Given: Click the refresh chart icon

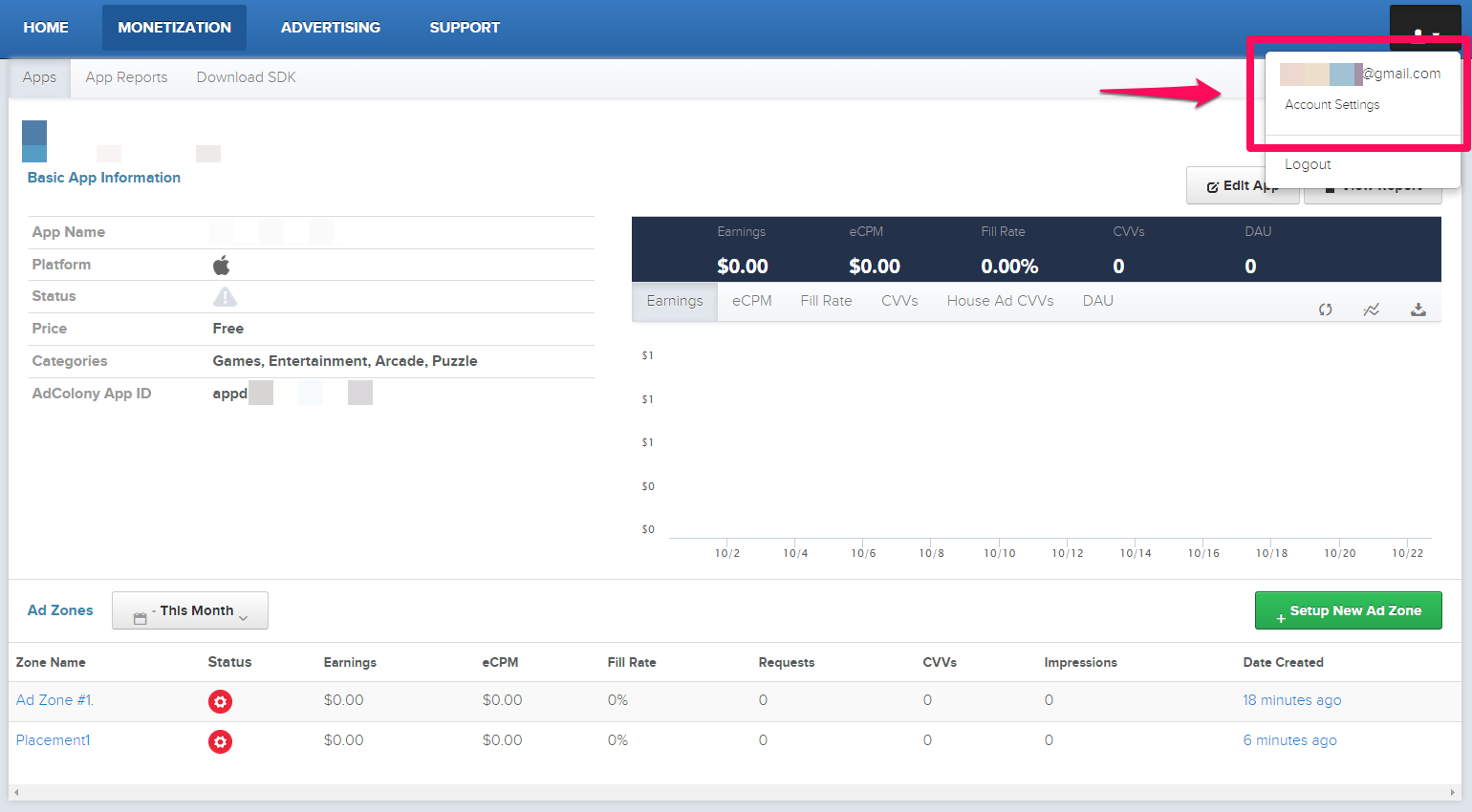Looking at the screenshot, I should pos(1325,310).
